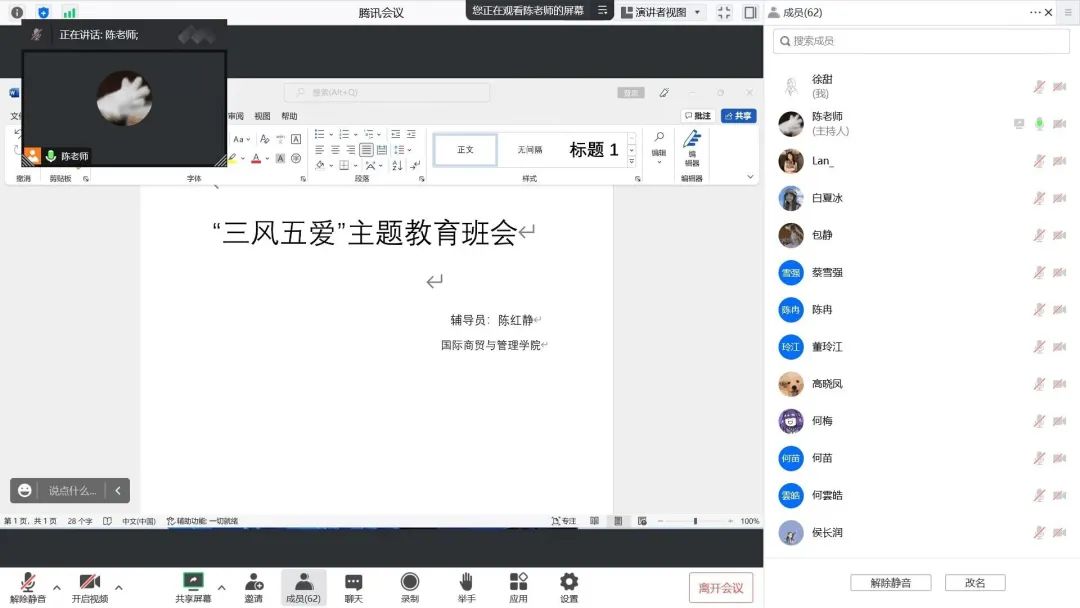Viewport: 1080px width, 608px height.
Task: Click the Word 批注 comments button
Action: tap(698, 116)
